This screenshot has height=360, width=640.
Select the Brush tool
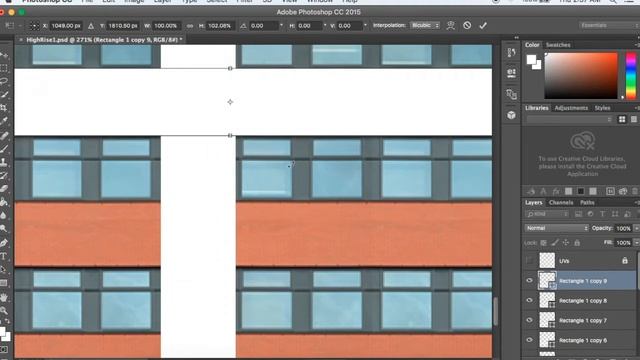coord(4,149)
